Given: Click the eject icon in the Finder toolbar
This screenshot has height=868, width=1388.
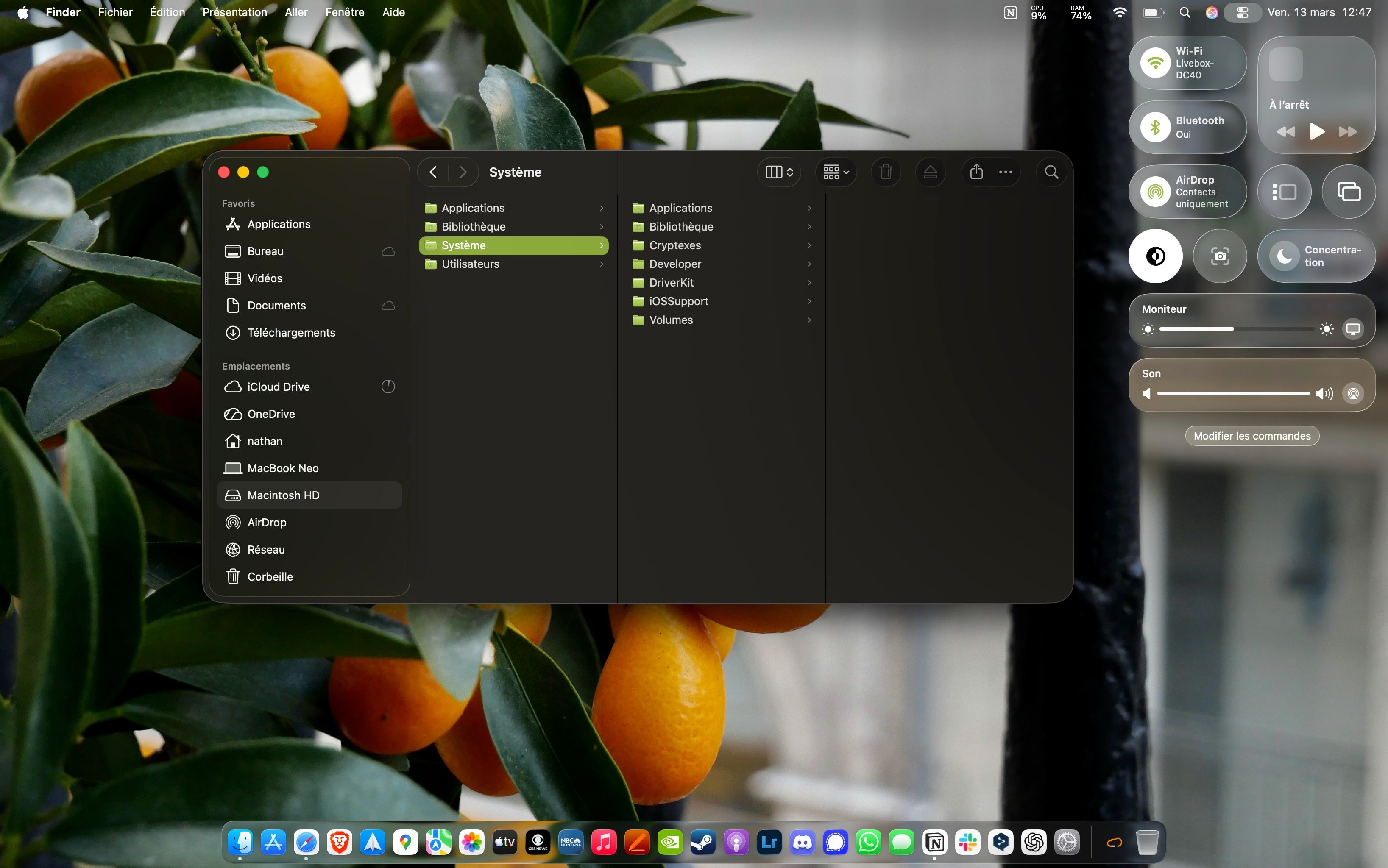Looking at the screenshot, I should point(930,172).
